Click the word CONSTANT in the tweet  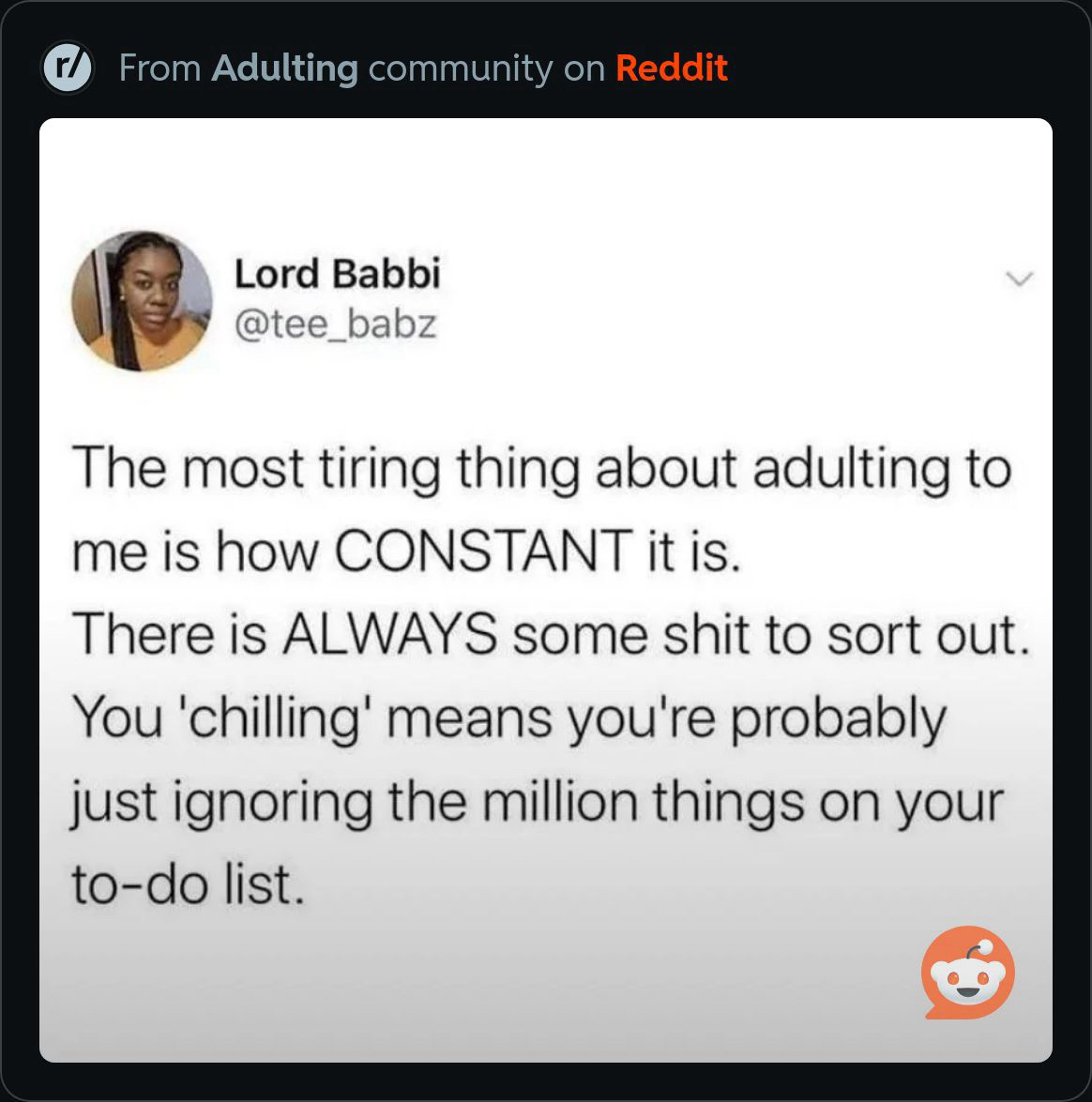[x=482, y=551]
